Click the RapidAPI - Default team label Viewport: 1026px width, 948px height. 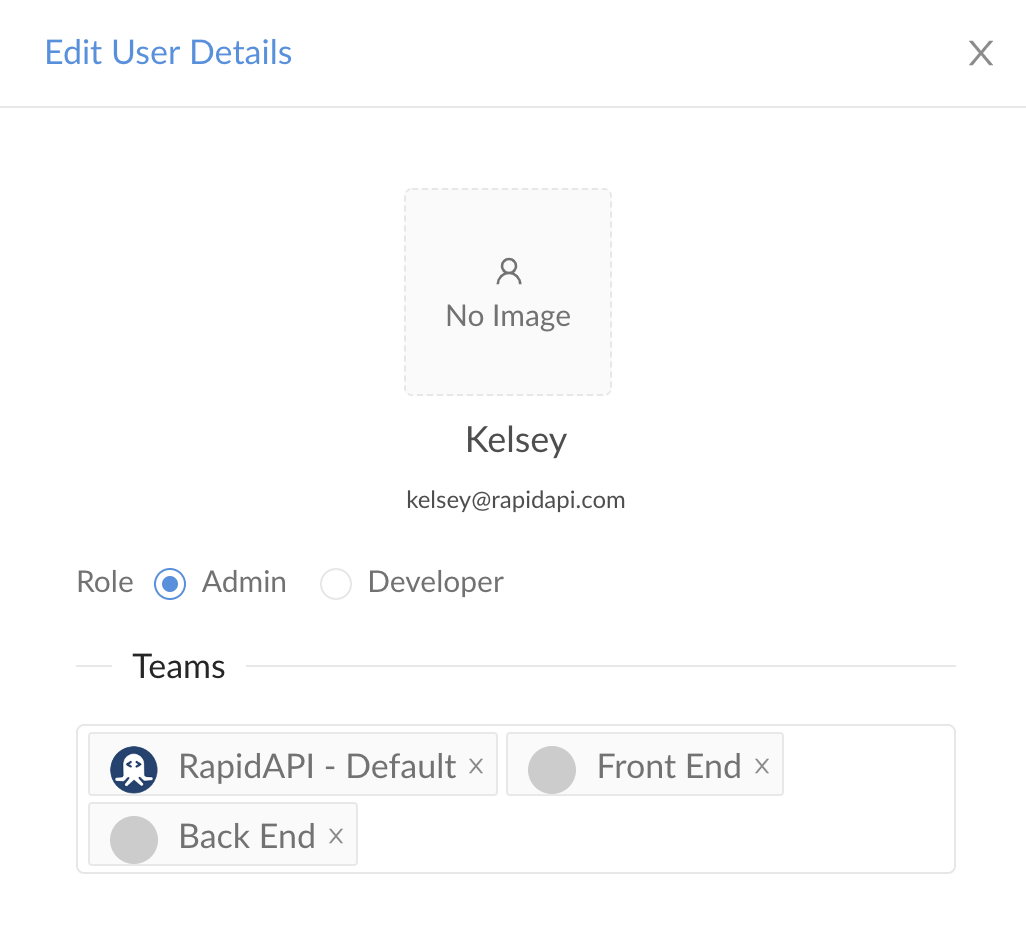317,766
